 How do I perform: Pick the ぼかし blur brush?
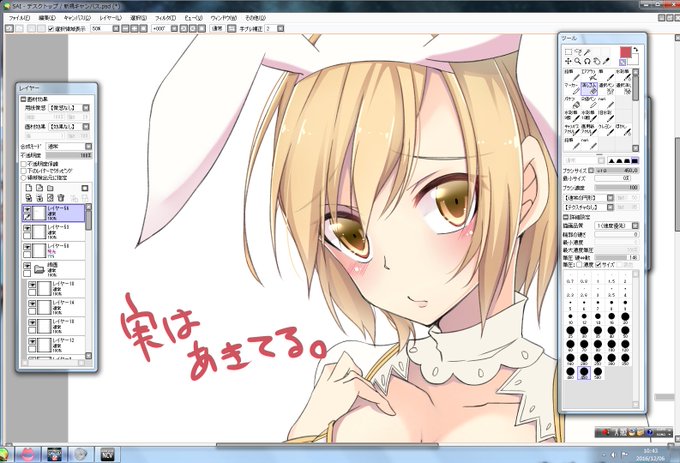point(624,130)
